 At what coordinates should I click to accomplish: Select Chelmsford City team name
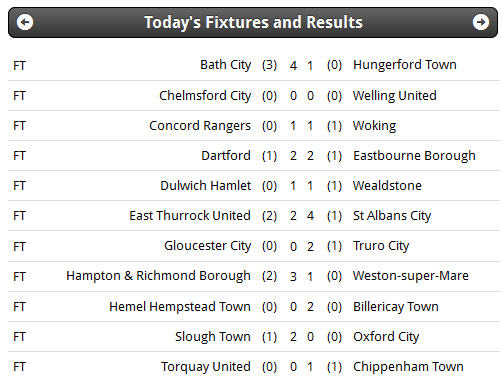[205, 96]
